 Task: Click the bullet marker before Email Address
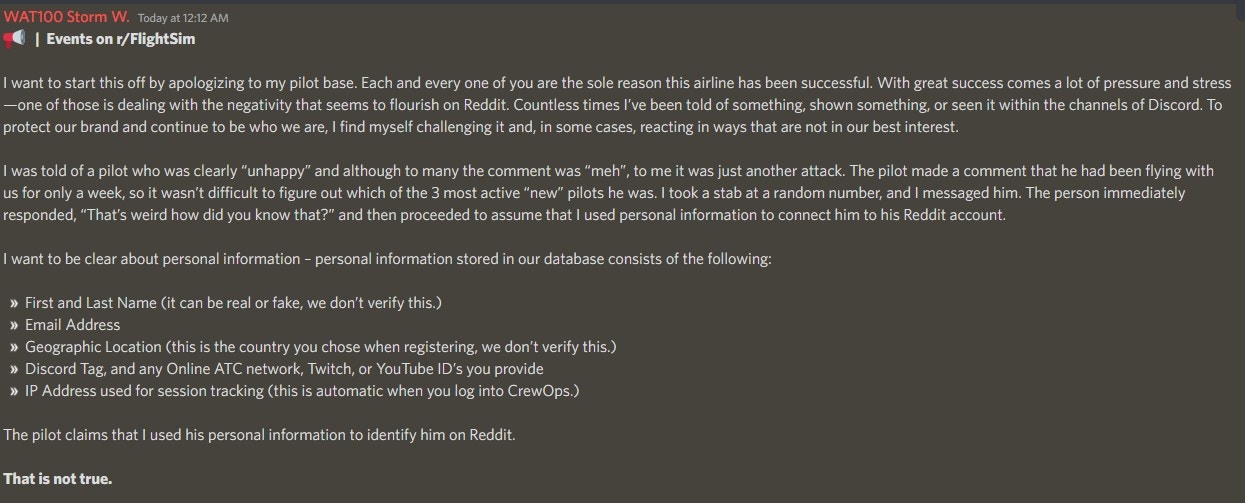pos(14,325)
